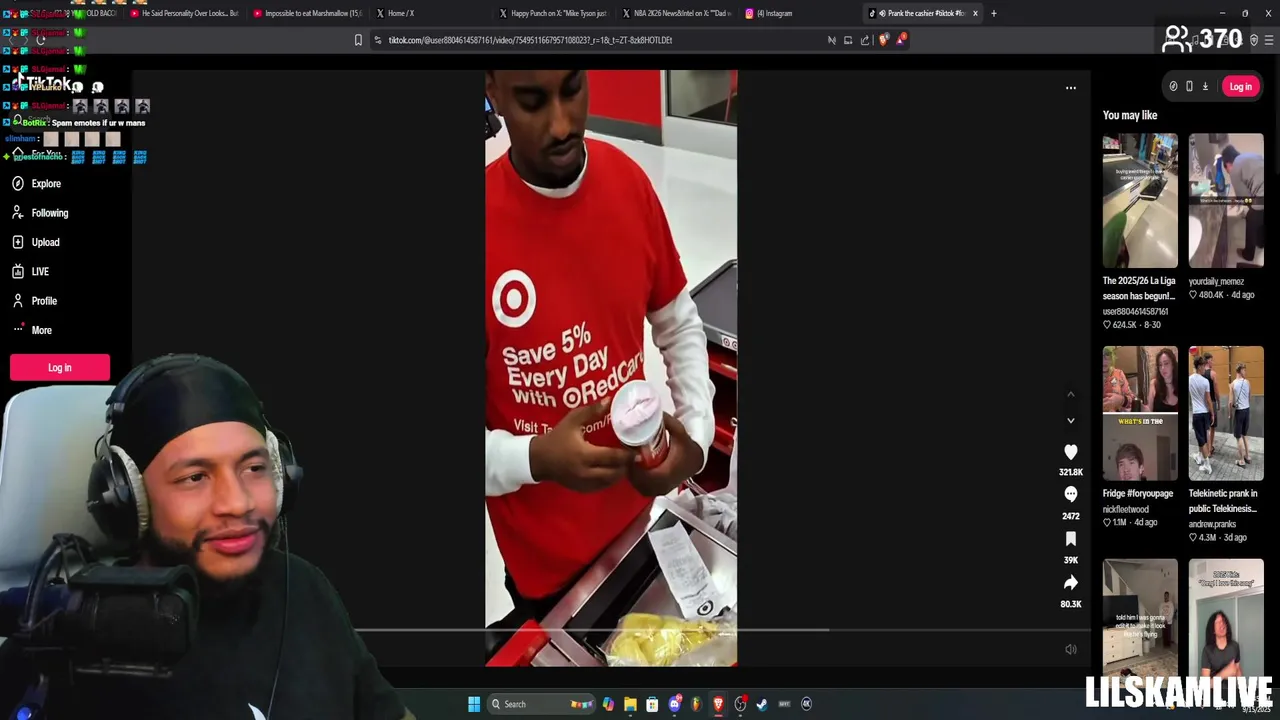Click the Upload plus icon
Screen dimensions: 1280x720
tap(18, 242)
